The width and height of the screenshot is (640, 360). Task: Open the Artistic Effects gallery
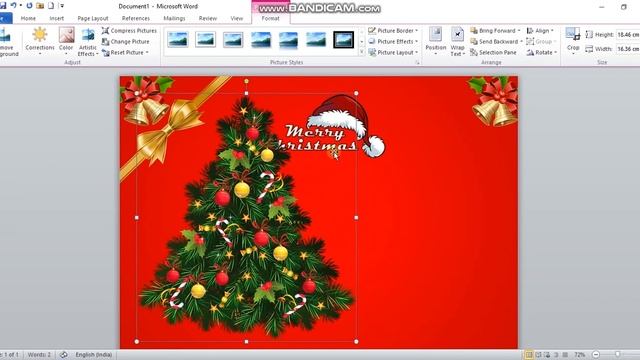point(88,41)
